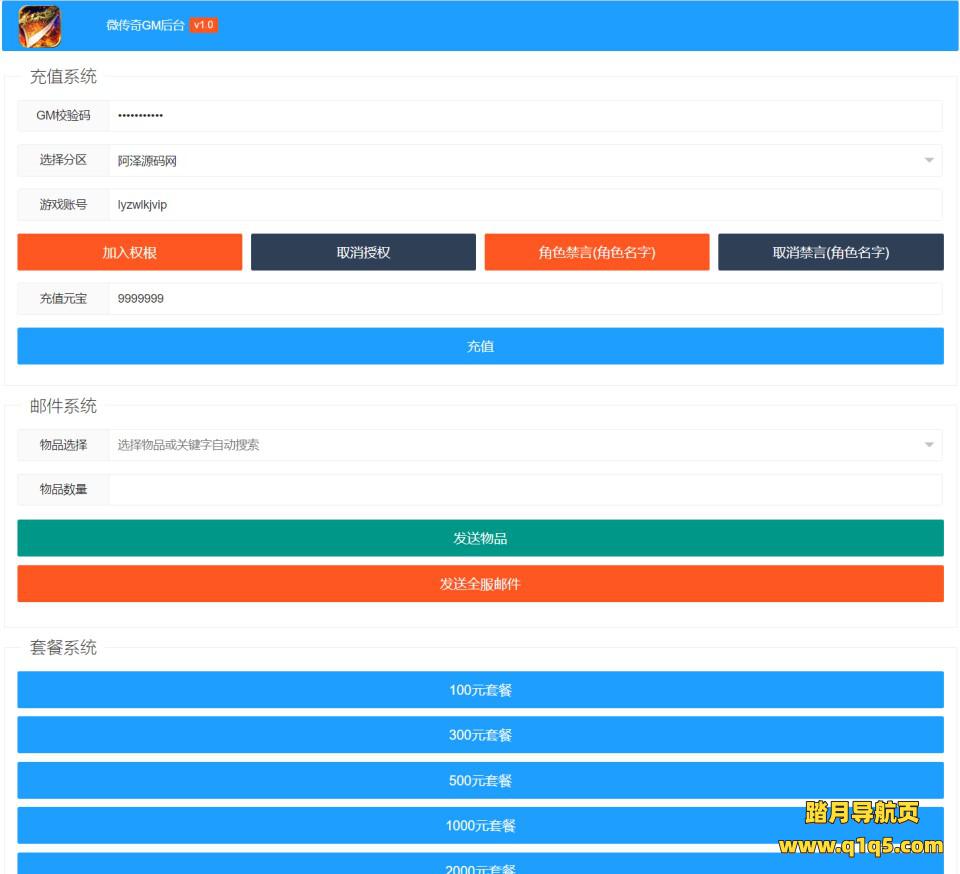
Task: Expand the 物品选择 item dropdown arrow
Action: [928, 445]
